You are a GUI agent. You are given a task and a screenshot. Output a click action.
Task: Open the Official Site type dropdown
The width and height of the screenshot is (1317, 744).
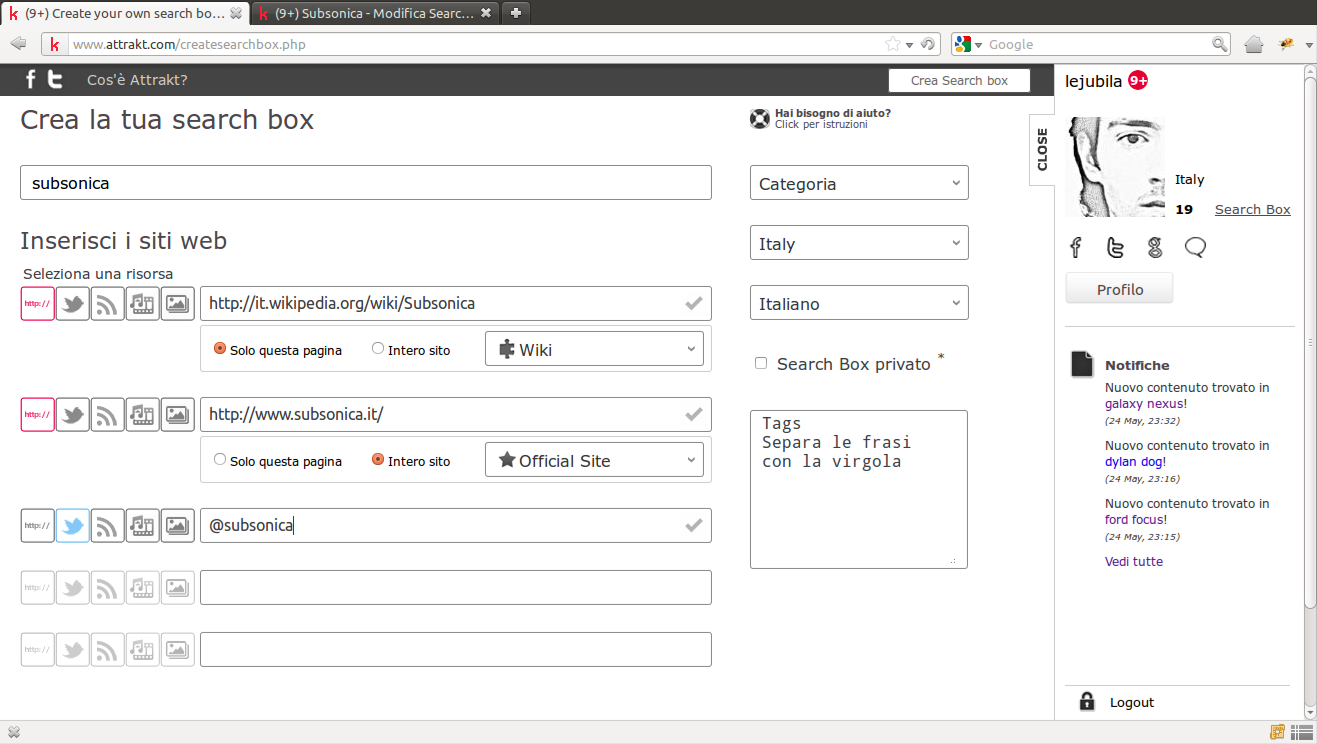coord(594,460)
